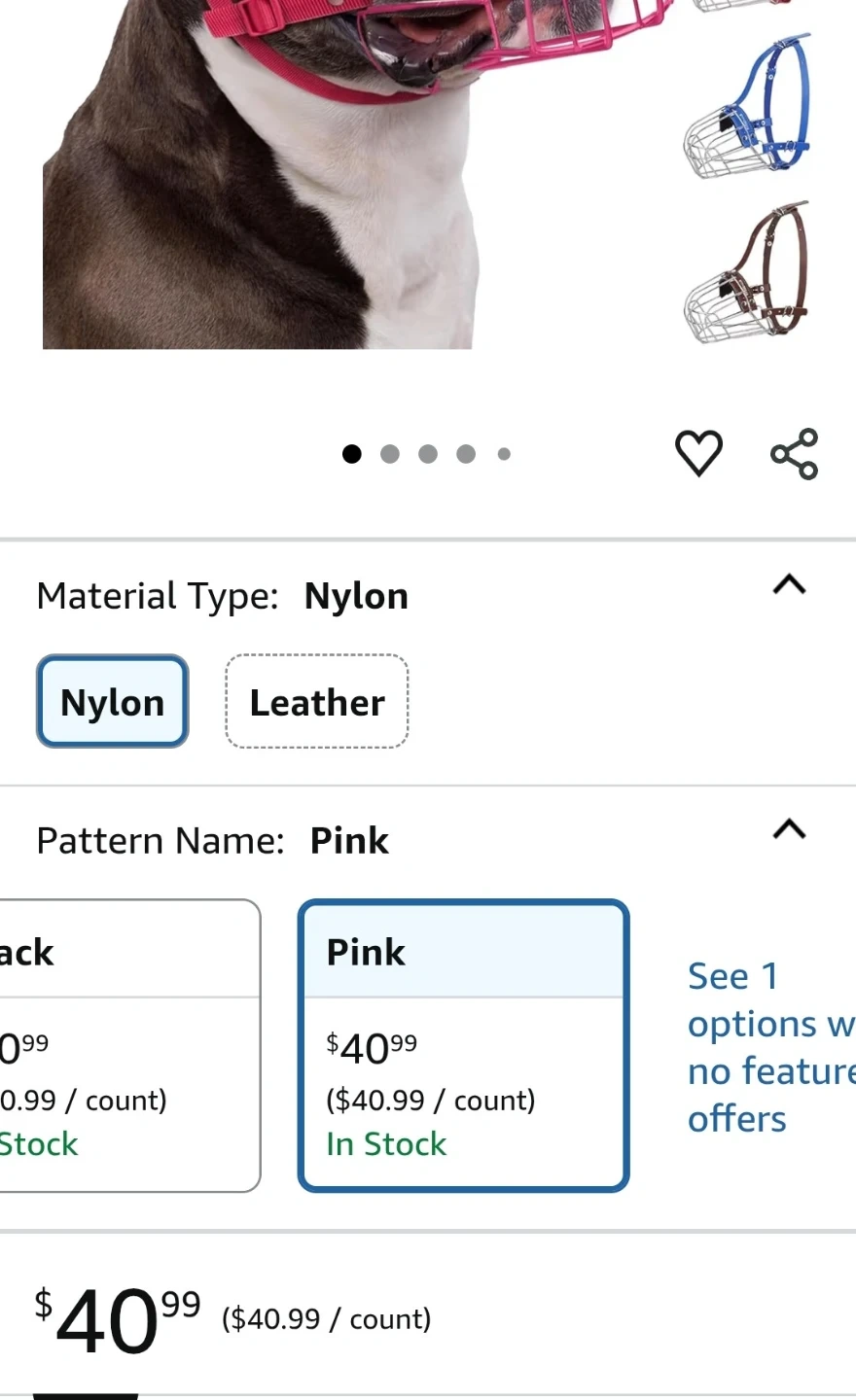Select the Pink pattern option
The width and height of the screenshot is (856, 1400).
(463, 1045)
